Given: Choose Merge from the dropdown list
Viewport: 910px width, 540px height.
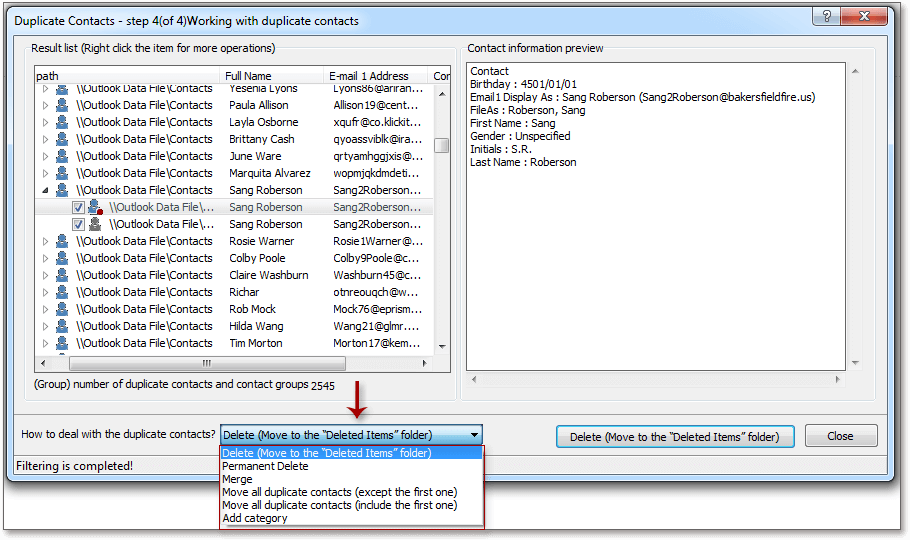Looking at the screenshot, I should (237, 480).
